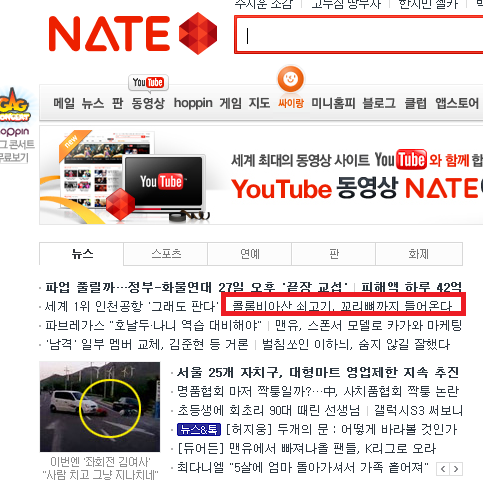
Task: Click the orange smiley 싸이랑 icon
Action: [291, 79]
